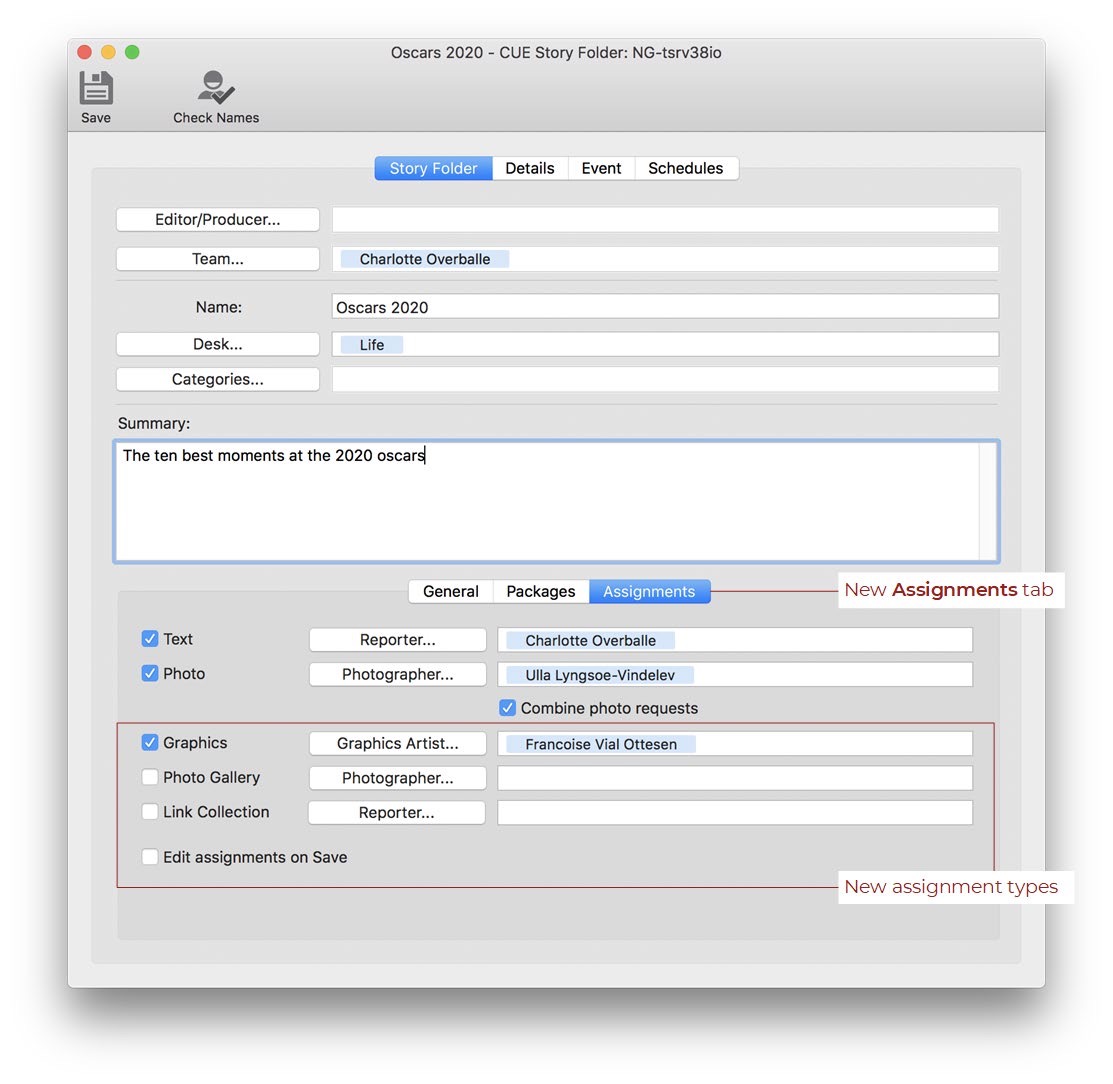Click the Check Names icon
The height and width of the screenshot is (1084, 1113).
[216, 88]
